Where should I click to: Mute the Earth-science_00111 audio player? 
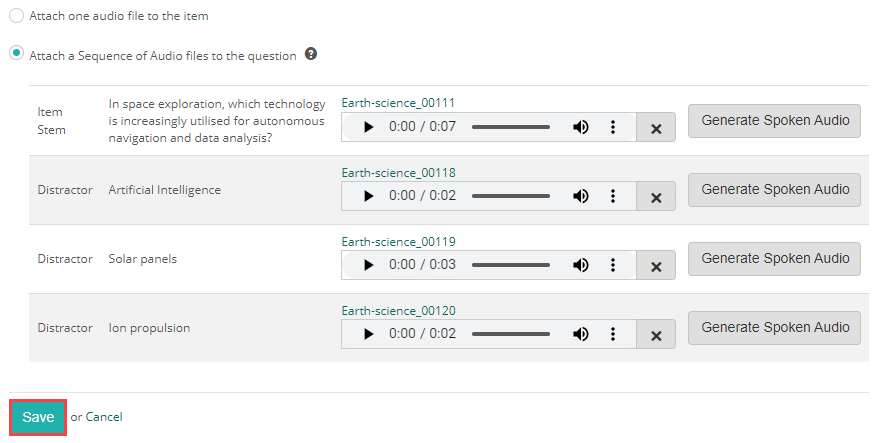581,128
